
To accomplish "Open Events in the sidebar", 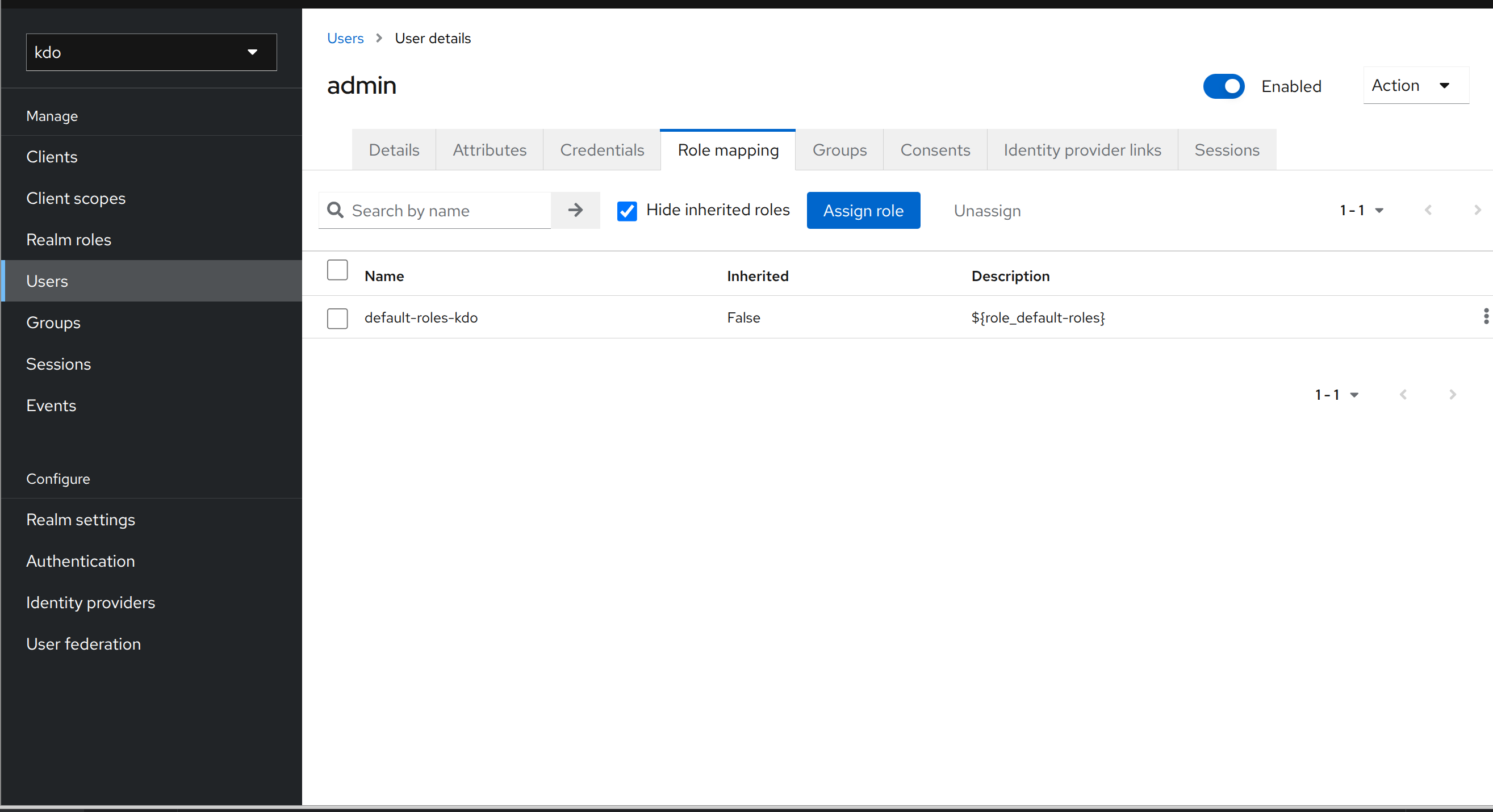I will click(152, 405).
